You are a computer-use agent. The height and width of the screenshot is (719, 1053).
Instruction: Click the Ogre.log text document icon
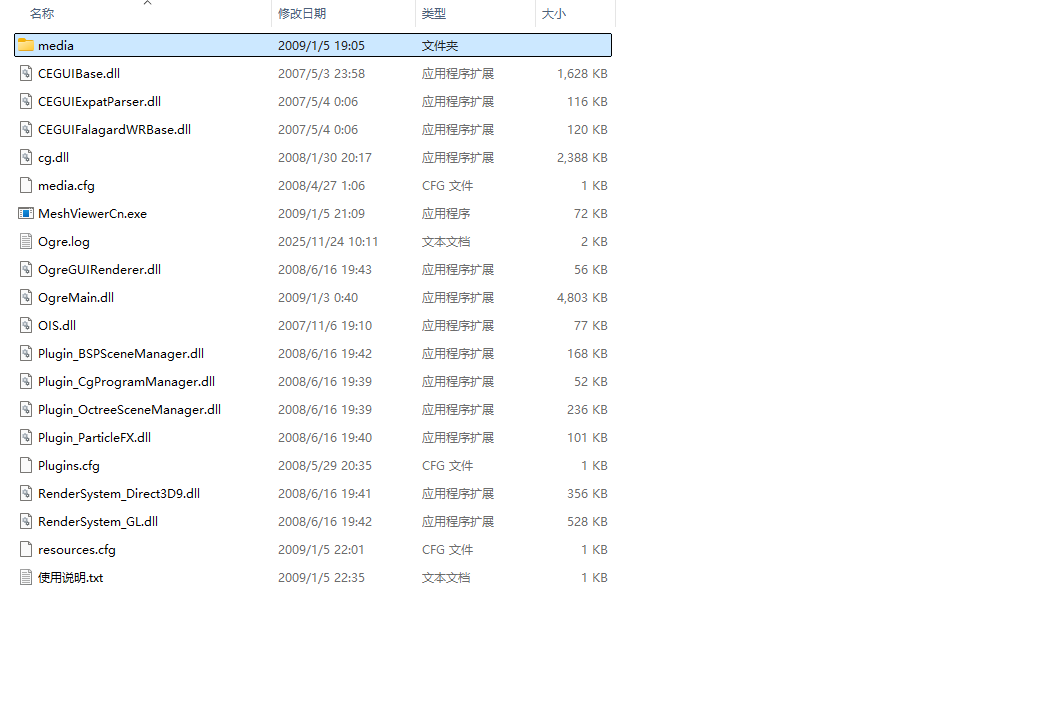coord(26,241)
